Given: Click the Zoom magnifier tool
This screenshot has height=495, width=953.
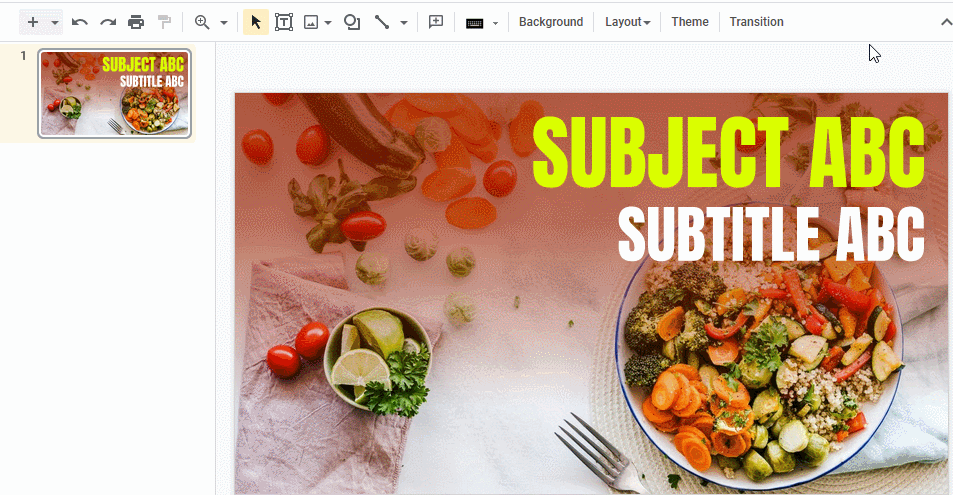Looking at the screenshot, I should [x=202, y=22].
